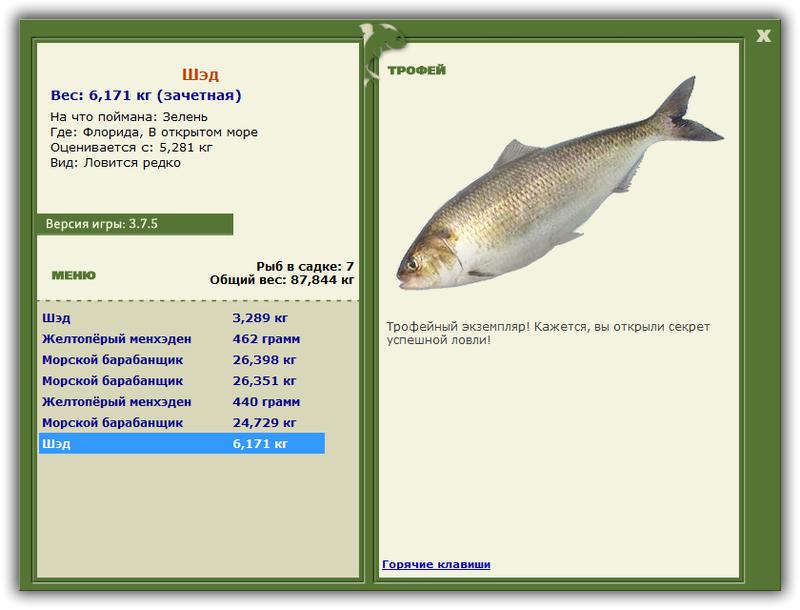Select the Шэд 3,289 кг row
The width and height of the screenshot is (800, 610).
point(182,318)
